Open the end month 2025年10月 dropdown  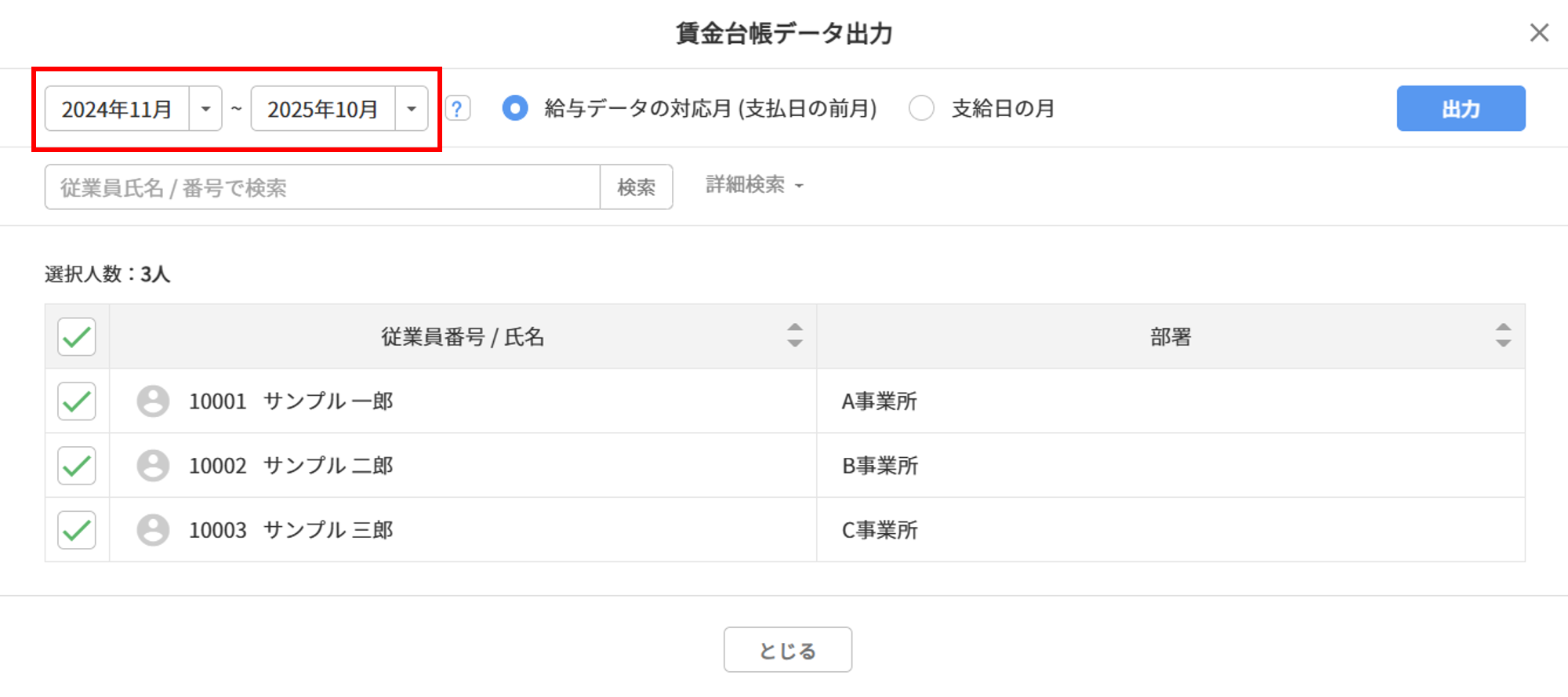(411, 108)
